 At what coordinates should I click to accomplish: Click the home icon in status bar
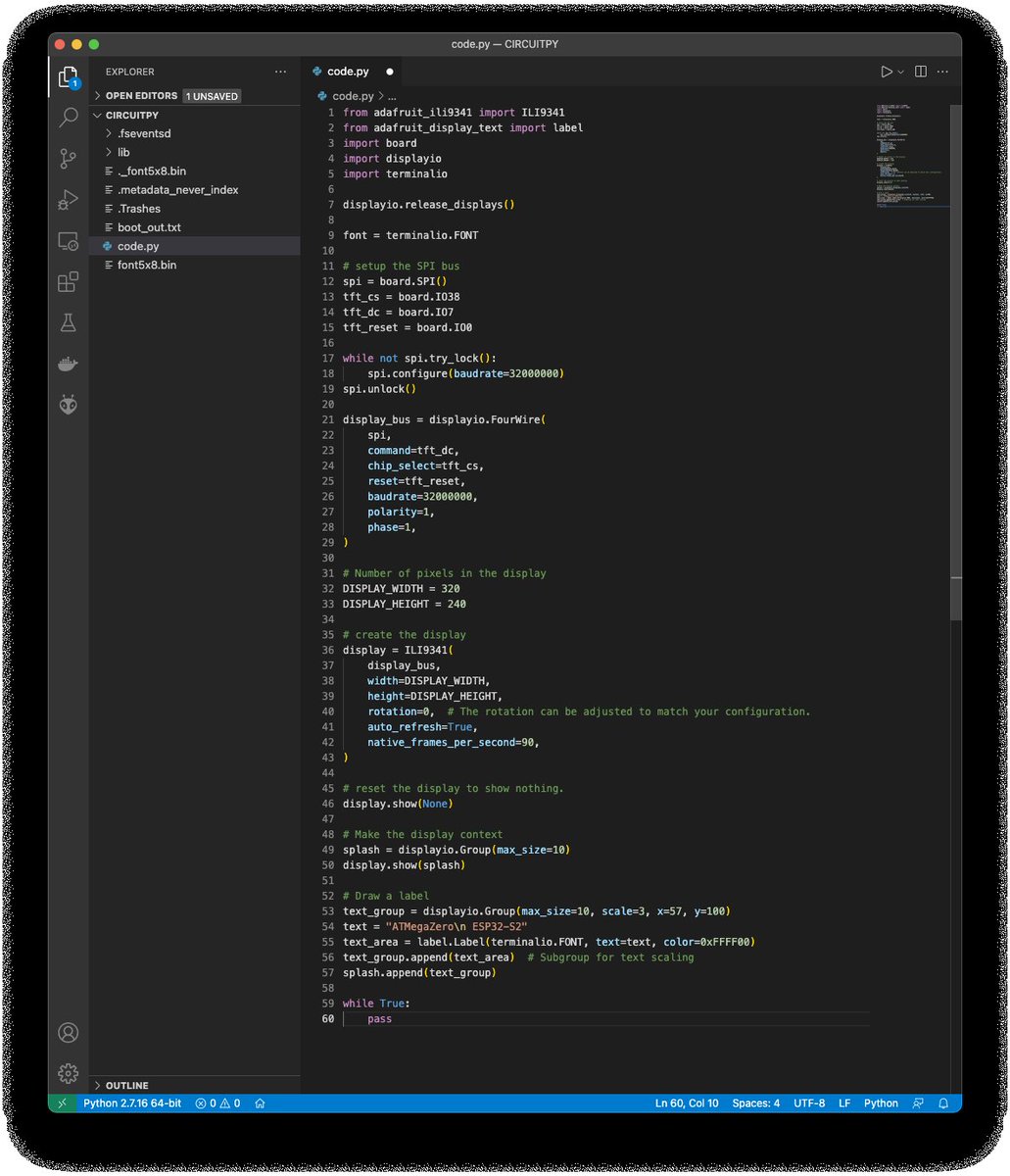point(261,1102)
